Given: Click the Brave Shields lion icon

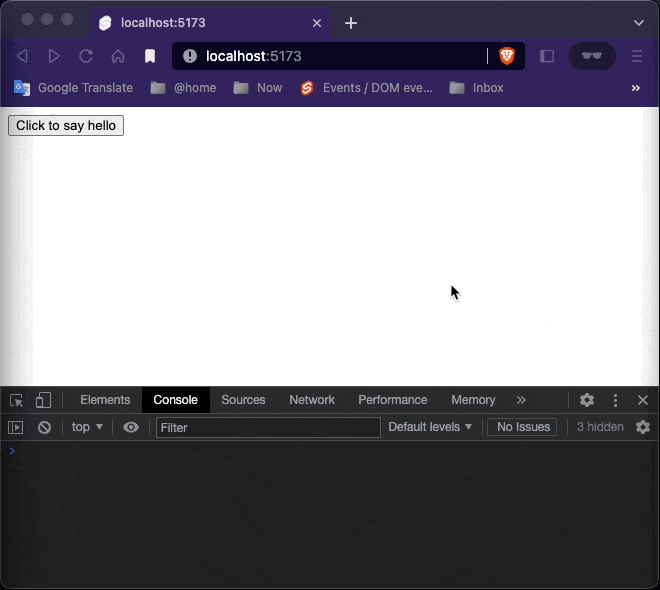Looking at the screenshot, I should point(507,56).
